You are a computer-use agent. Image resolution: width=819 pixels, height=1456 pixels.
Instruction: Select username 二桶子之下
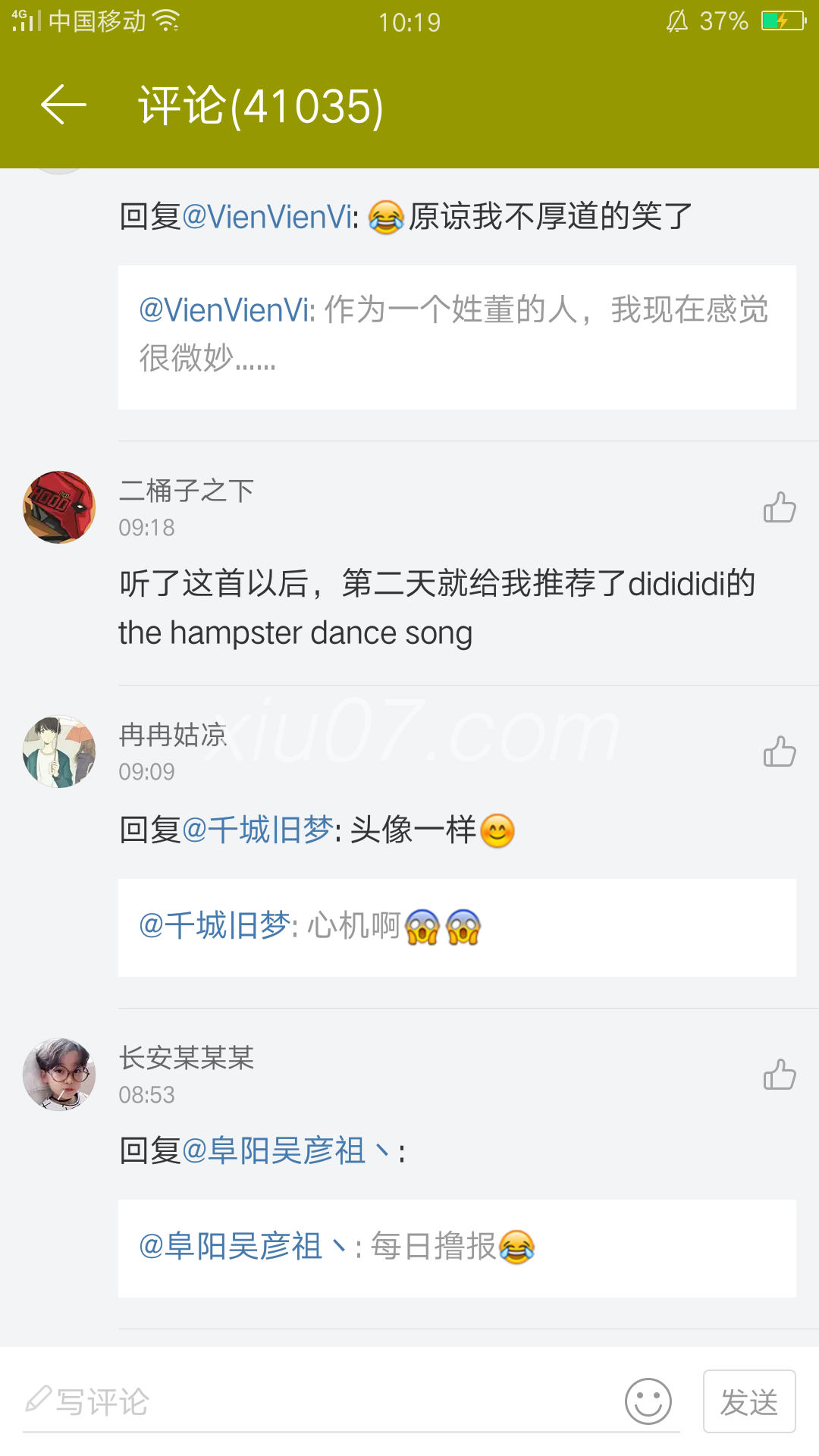coord(187,491)
